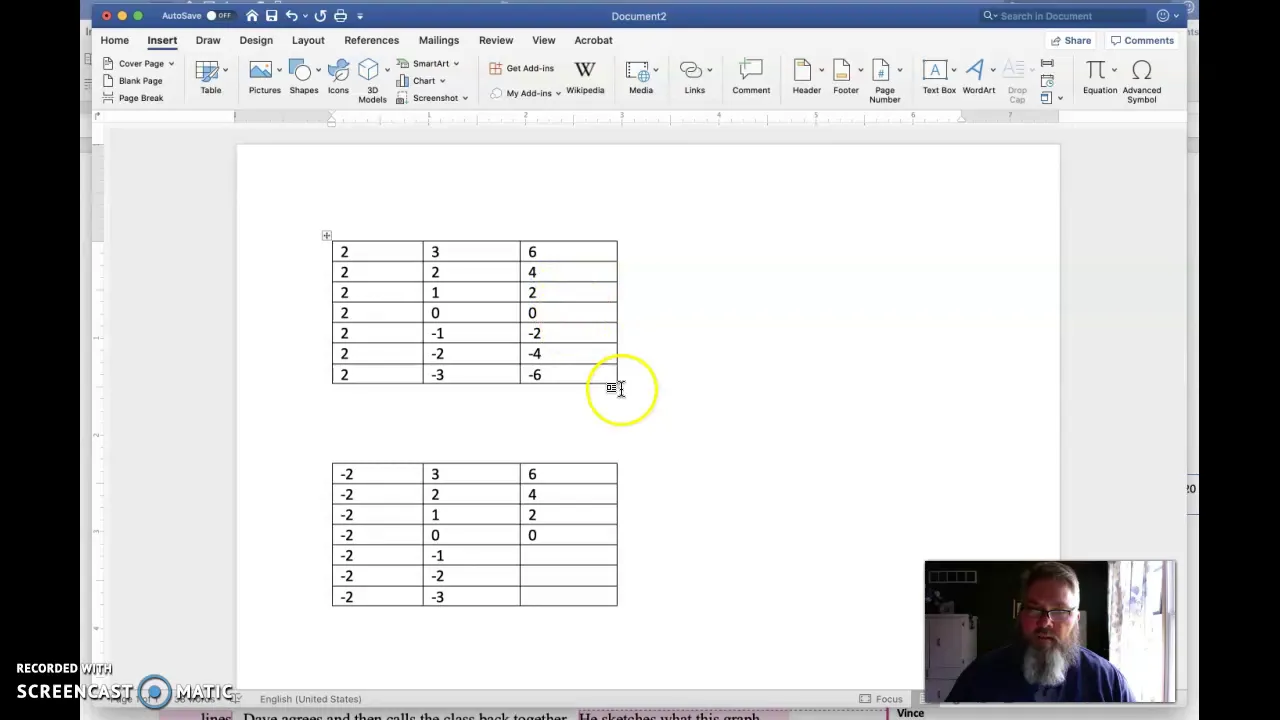Image resolution: width=1280 pixels, height=720 pixels.
Task: Click the left indent marker on ruler
Action: click(332, 119)
